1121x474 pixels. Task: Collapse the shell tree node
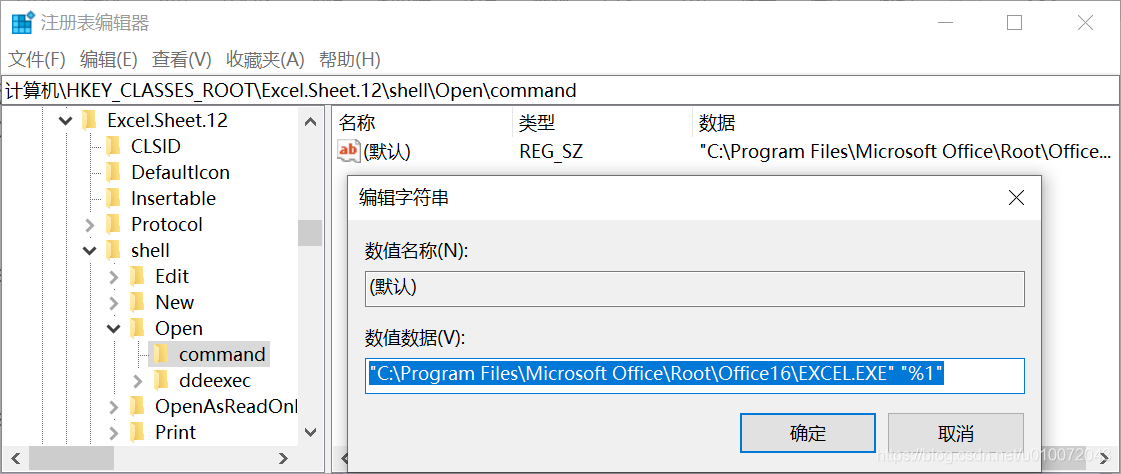(x=90, y=250)
